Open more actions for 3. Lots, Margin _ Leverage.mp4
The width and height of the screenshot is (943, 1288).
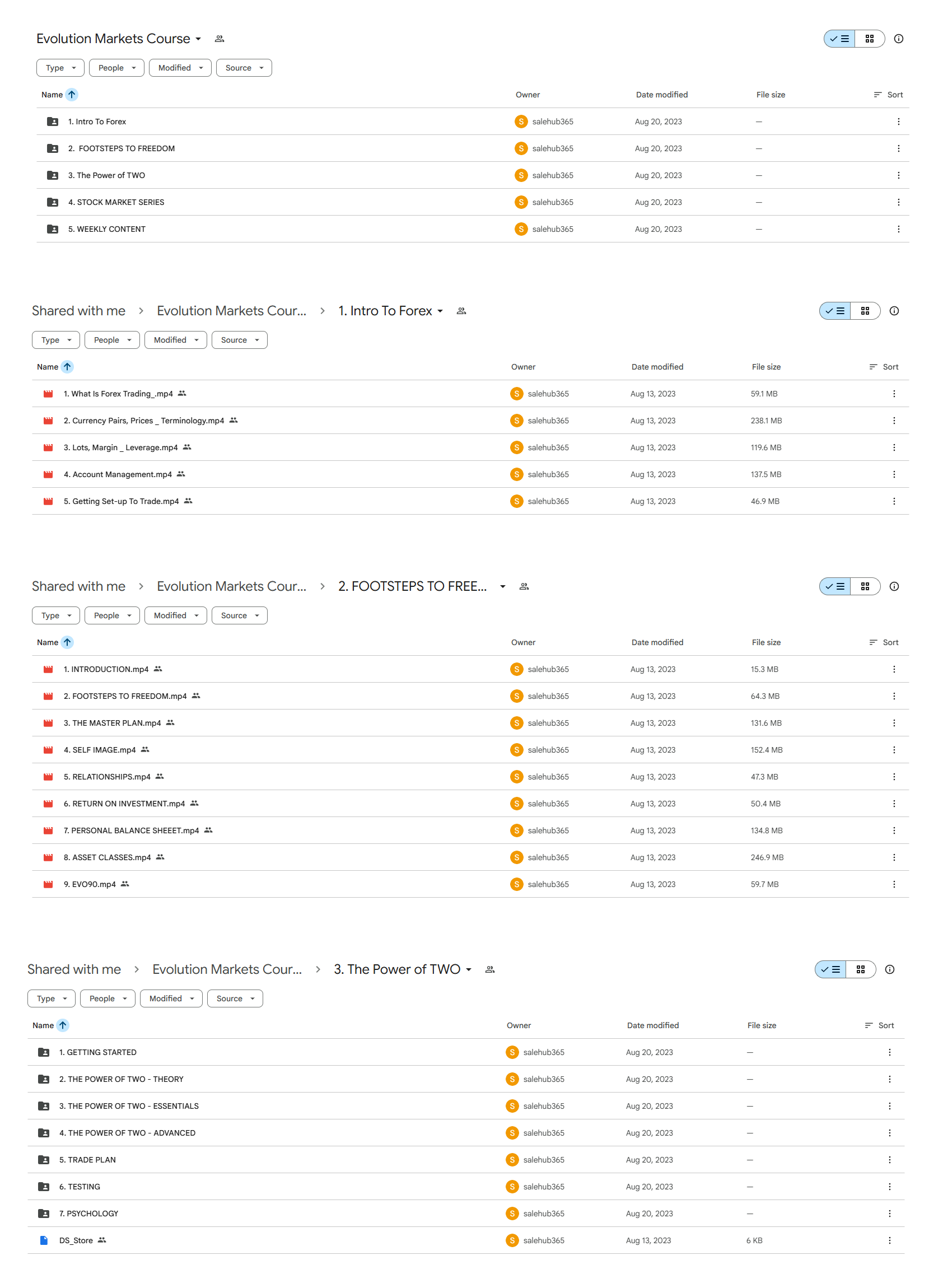(894, 447)
